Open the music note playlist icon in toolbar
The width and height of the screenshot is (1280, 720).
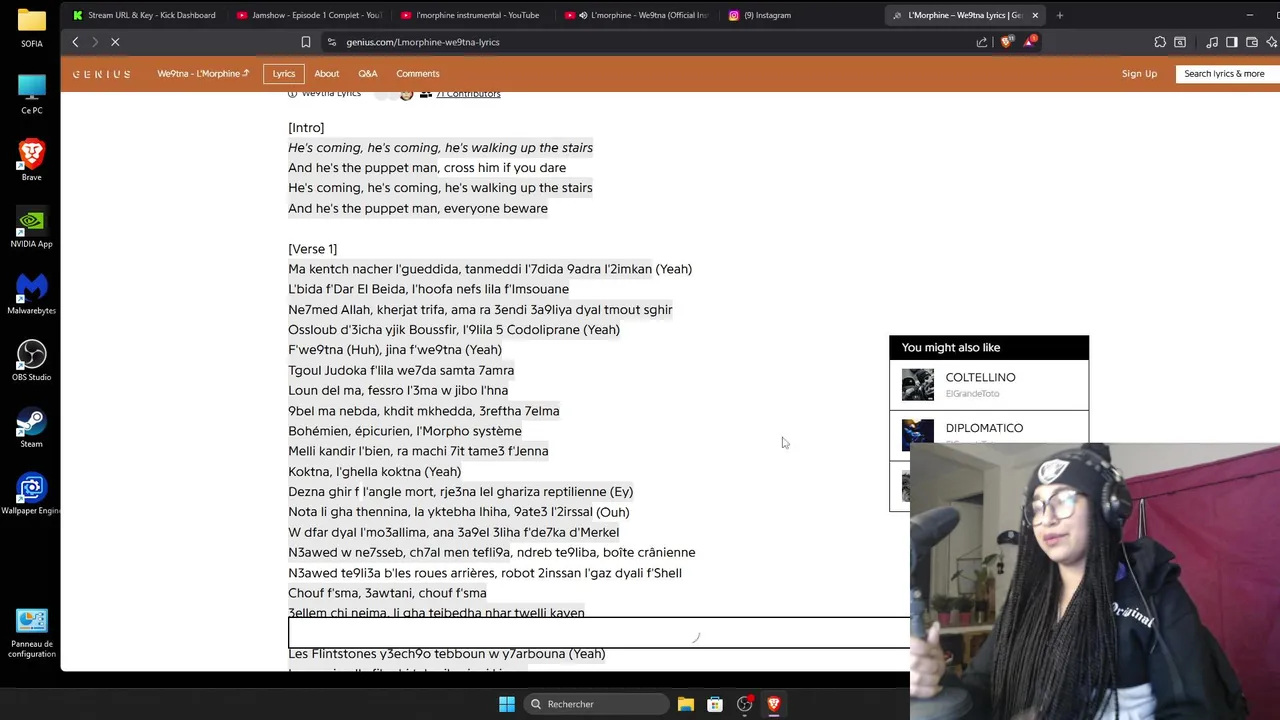(x=1212, y=42)
